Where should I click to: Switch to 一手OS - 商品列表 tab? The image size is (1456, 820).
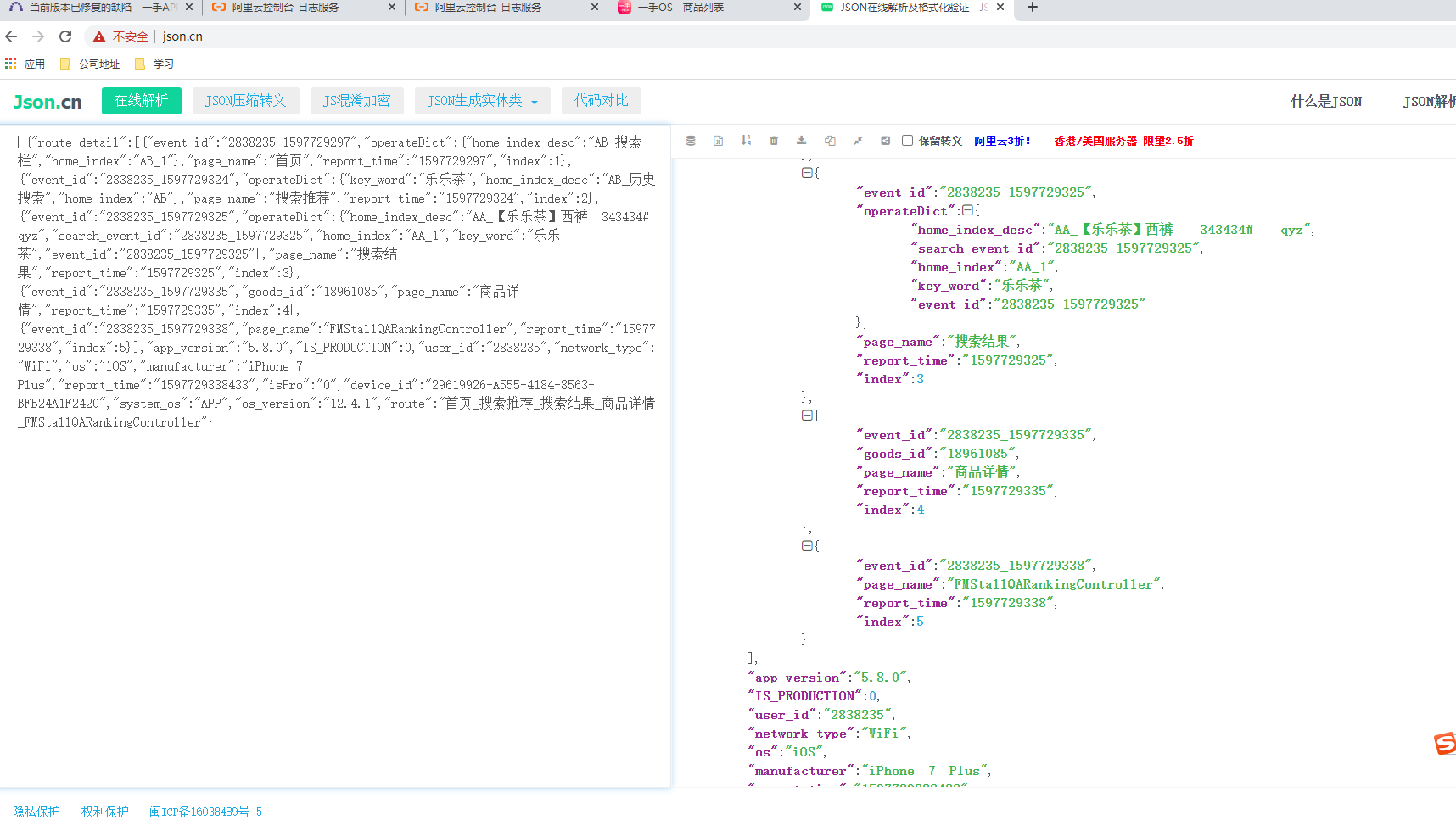[x=708, y=8]
